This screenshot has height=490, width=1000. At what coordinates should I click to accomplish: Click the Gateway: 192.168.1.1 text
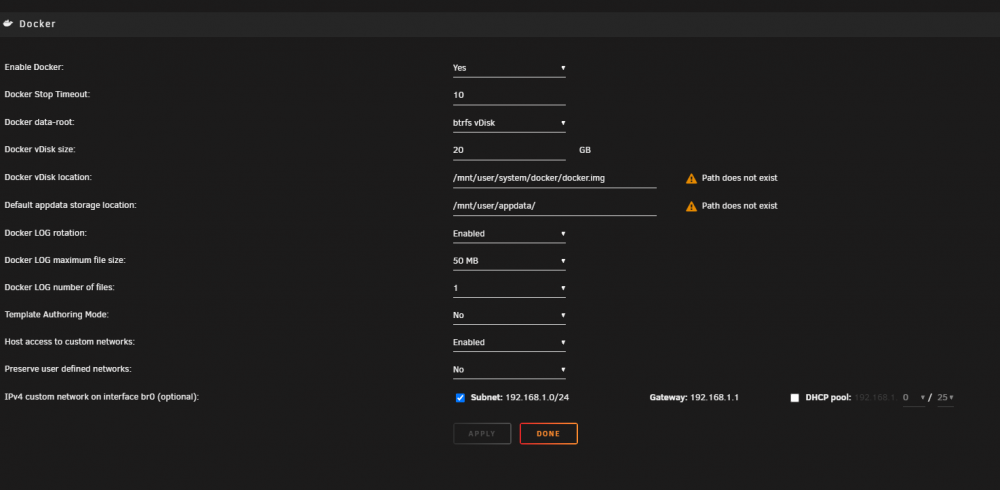pyautogui.click(x=694, y=397)
